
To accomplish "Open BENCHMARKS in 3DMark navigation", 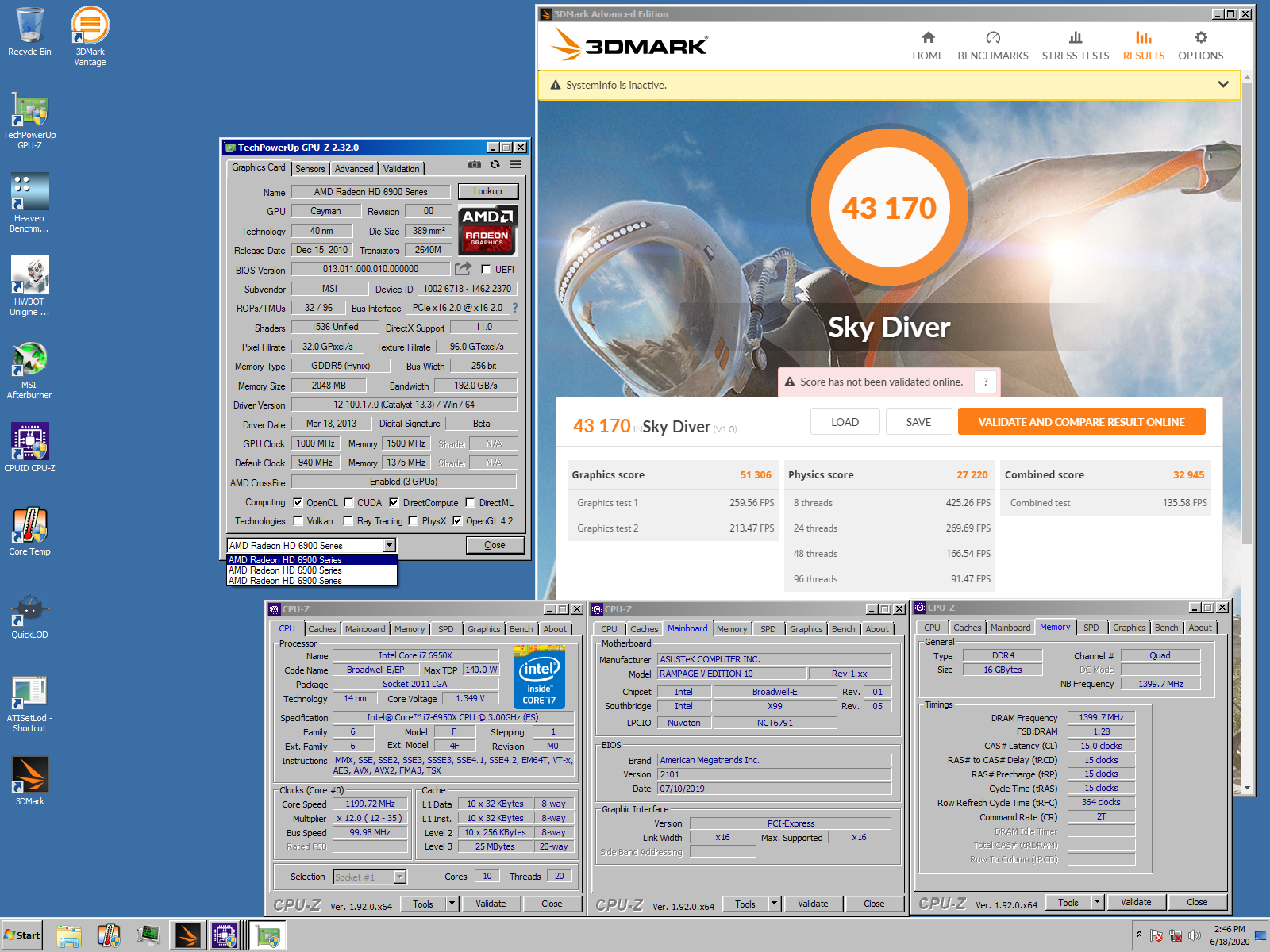I will click(993, 46).
